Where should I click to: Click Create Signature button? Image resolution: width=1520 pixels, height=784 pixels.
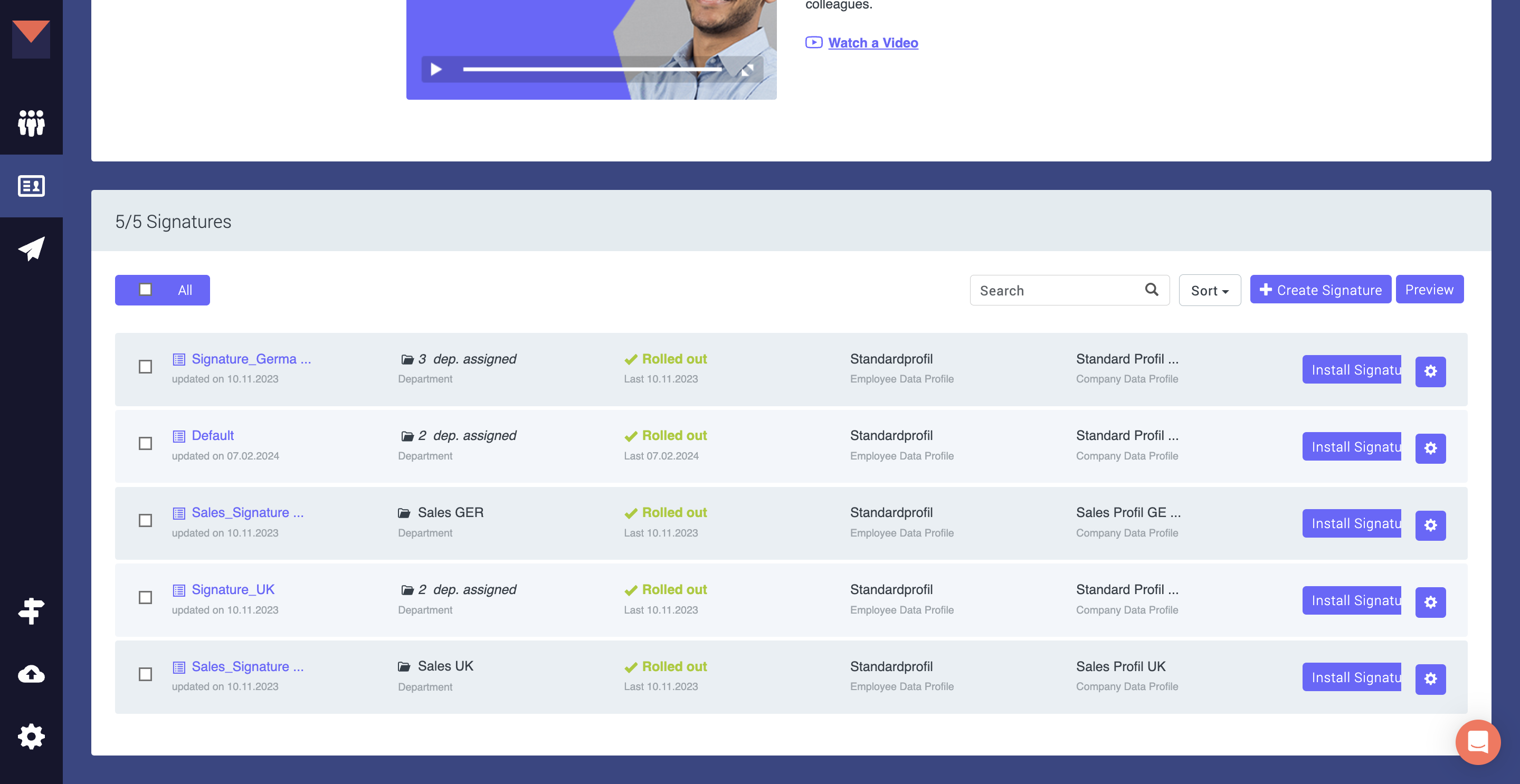[x=1320, y=290]
